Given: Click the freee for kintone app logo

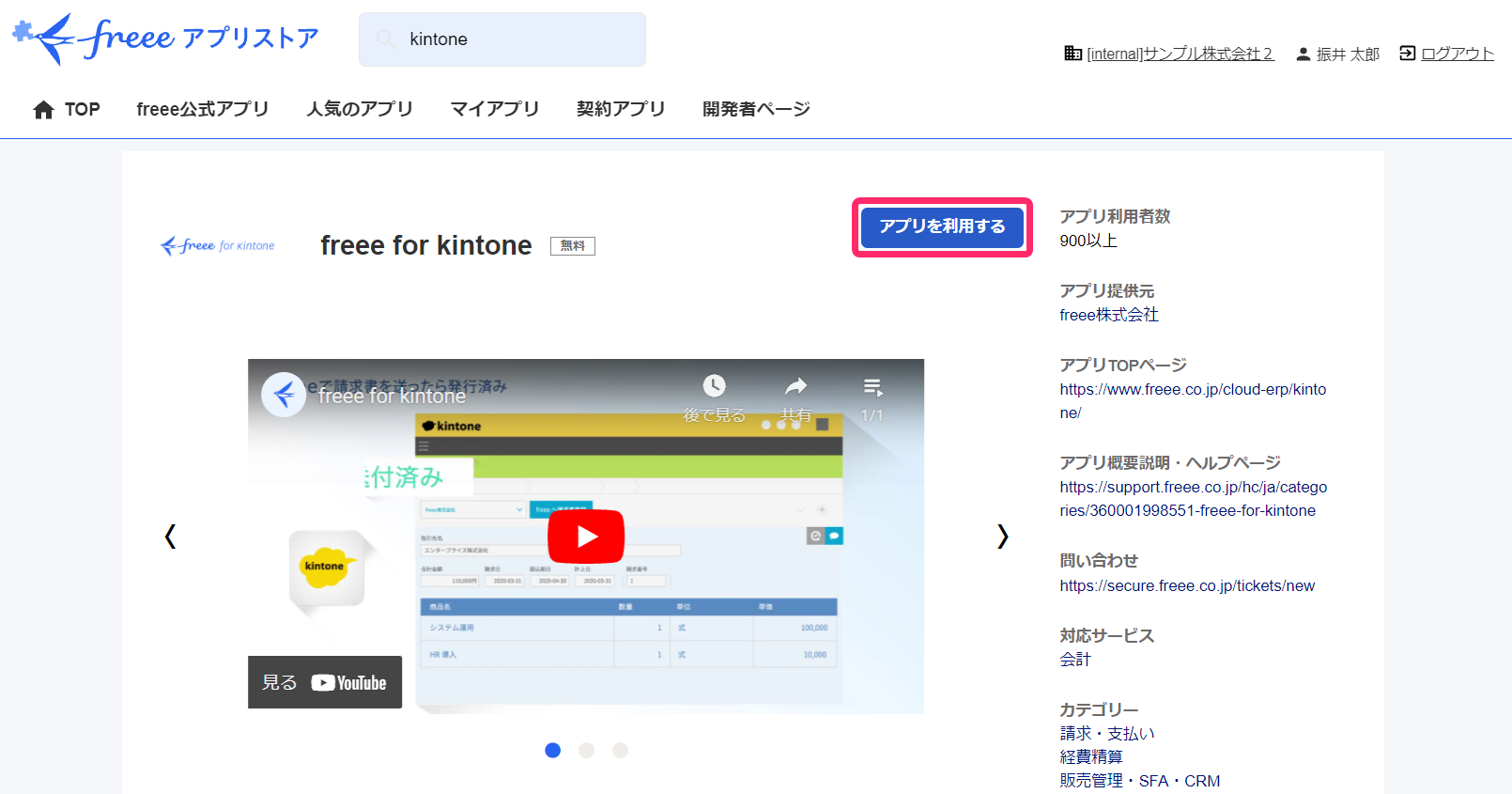Looking at the screenshot, I should pyautogui.click(x=218, y=246).
